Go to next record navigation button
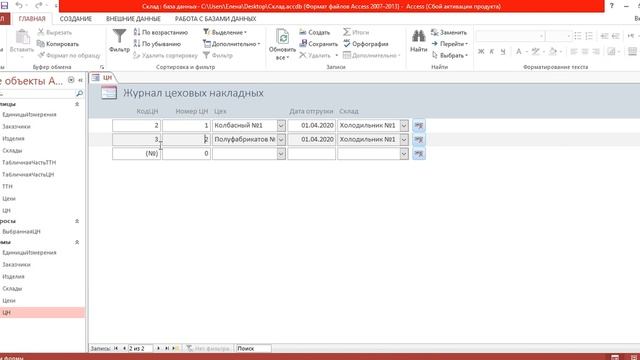The image size is (640, 360). [158, 349]
